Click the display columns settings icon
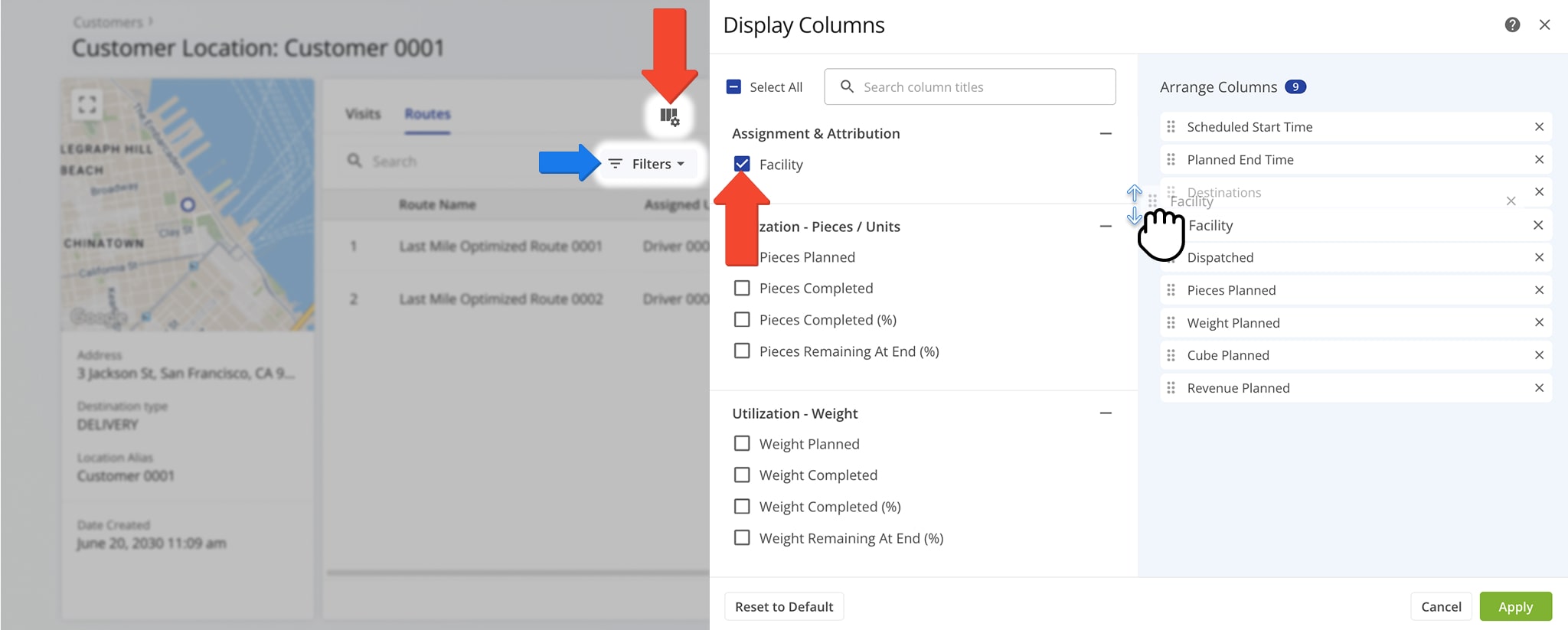Viewport: 1568px width, 630px height. 669,116
